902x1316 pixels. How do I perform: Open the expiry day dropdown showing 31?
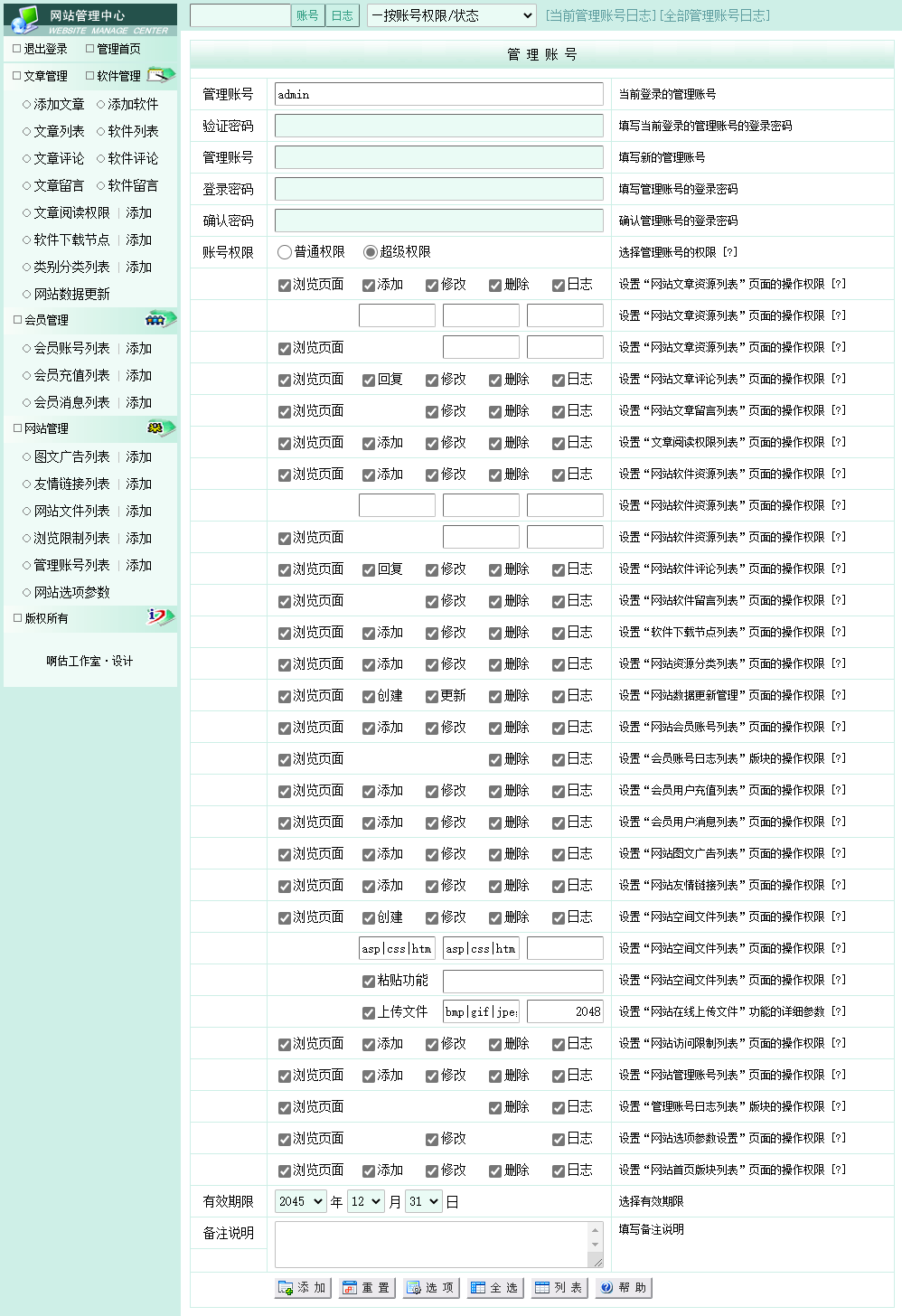pos(424,1201)
